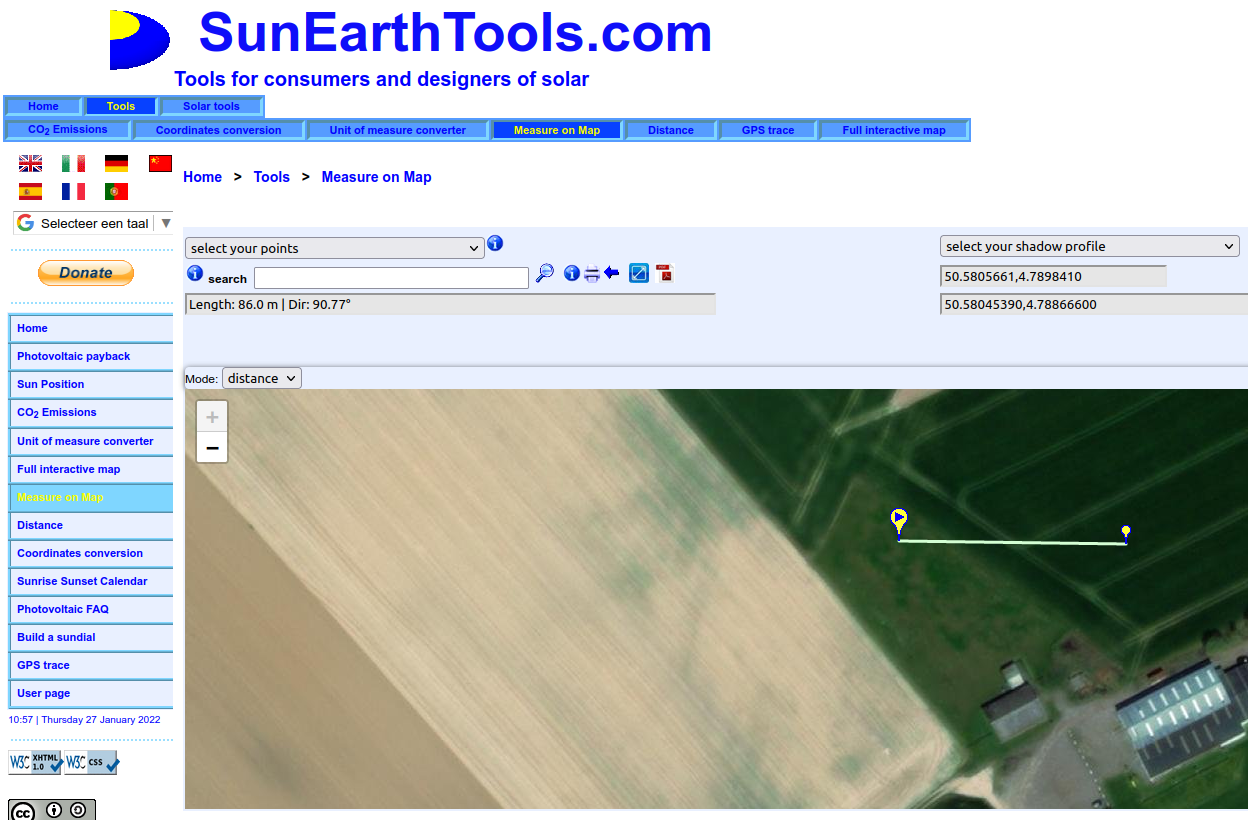Click info icon beside 'select your points'

click(x=495, y=243)
